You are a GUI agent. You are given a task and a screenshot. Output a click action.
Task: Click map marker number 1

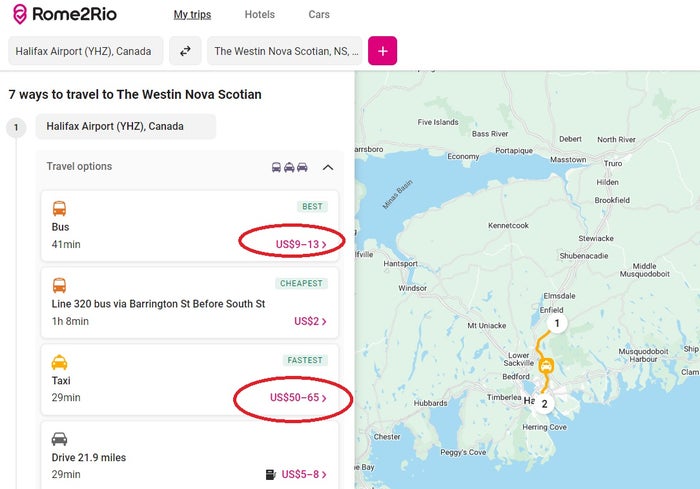pyautogui.click(x=557, y=323)
